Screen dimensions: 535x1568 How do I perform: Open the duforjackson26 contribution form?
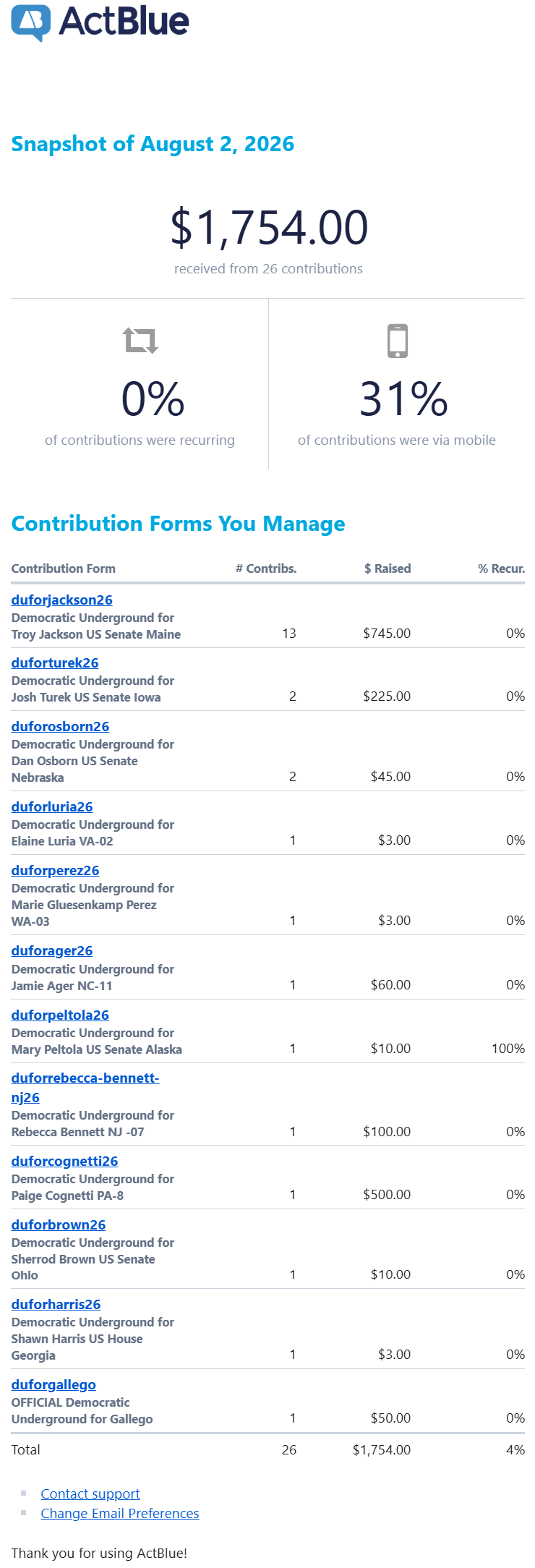(x=61, y=600)
